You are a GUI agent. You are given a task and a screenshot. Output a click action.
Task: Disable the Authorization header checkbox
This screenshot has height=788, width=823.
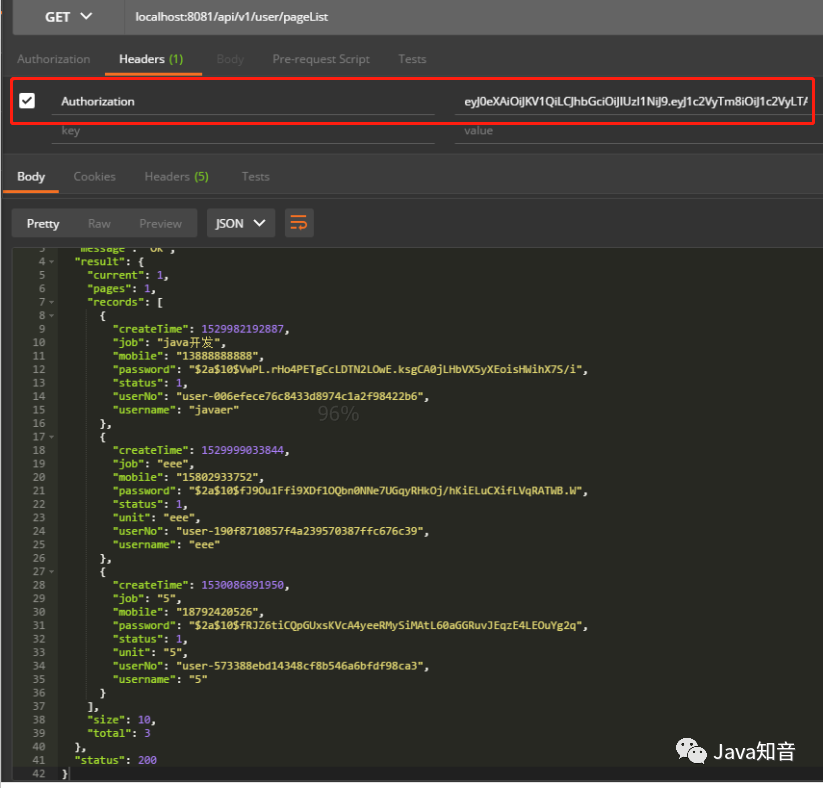[x=27, y=101]
